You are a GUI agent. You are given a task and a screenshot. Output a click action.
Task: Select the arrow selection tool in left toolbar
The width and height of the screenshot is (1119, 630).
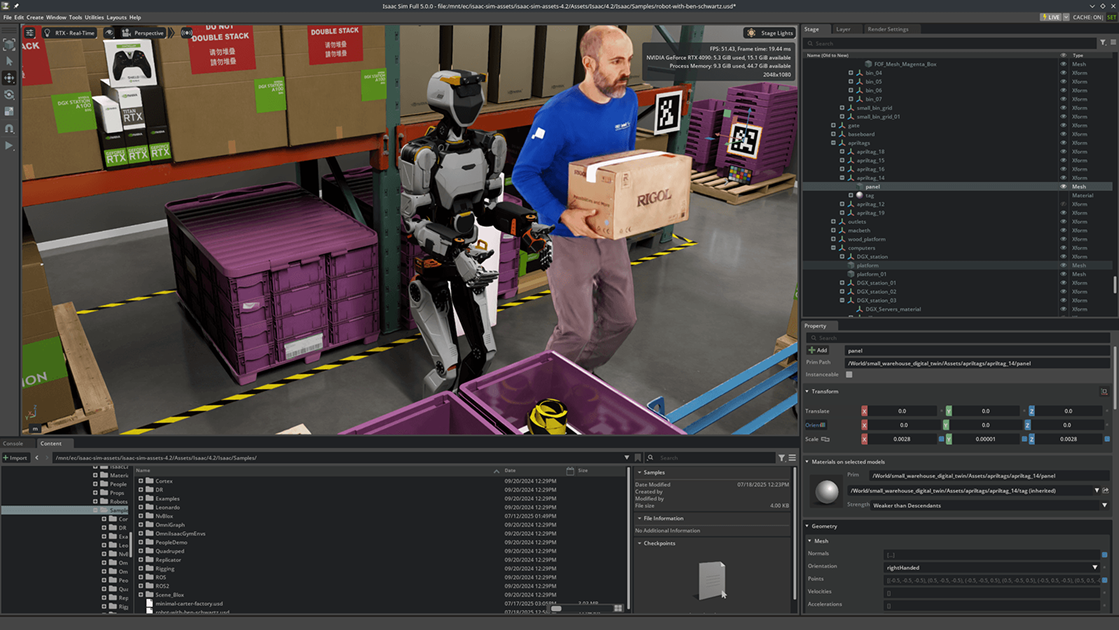9,61
